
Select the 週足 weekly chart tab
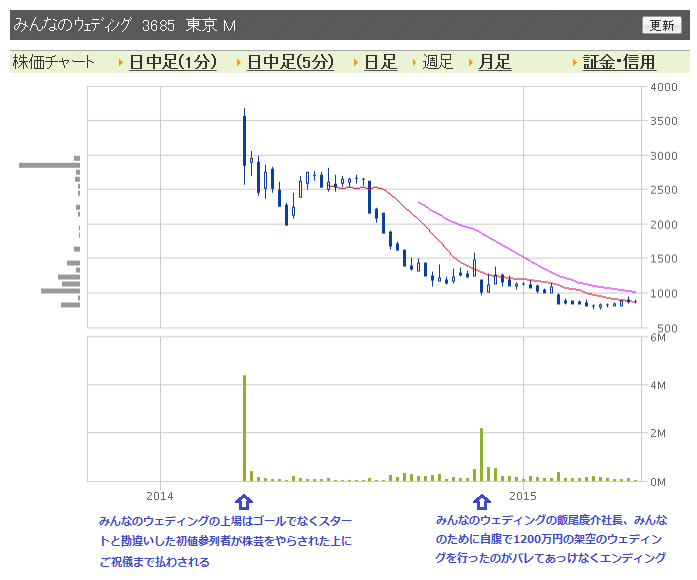(437, 62)
